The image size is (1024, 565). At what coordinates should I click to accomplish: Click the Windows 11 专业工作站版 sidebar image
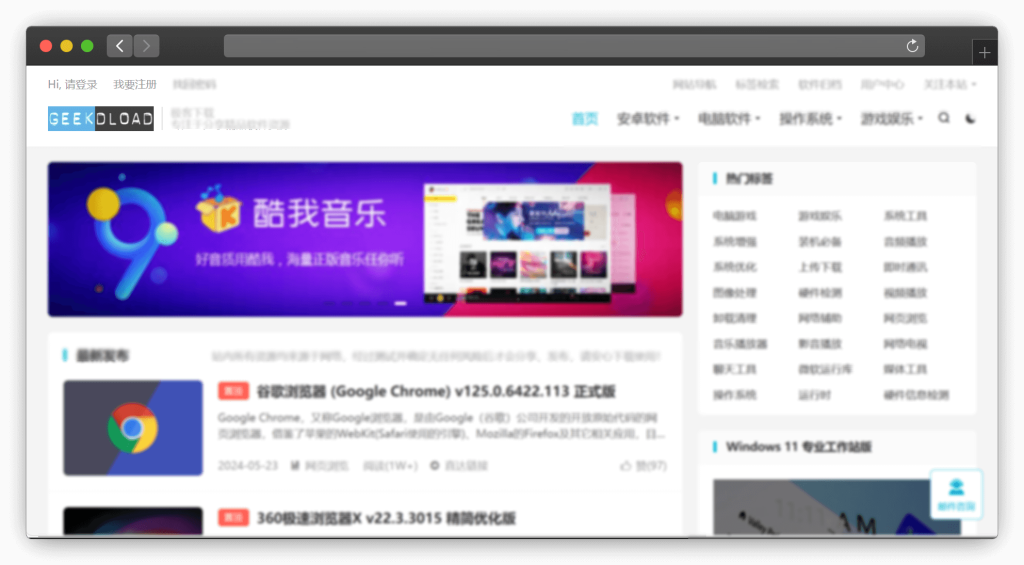click(x=837, y=507)
